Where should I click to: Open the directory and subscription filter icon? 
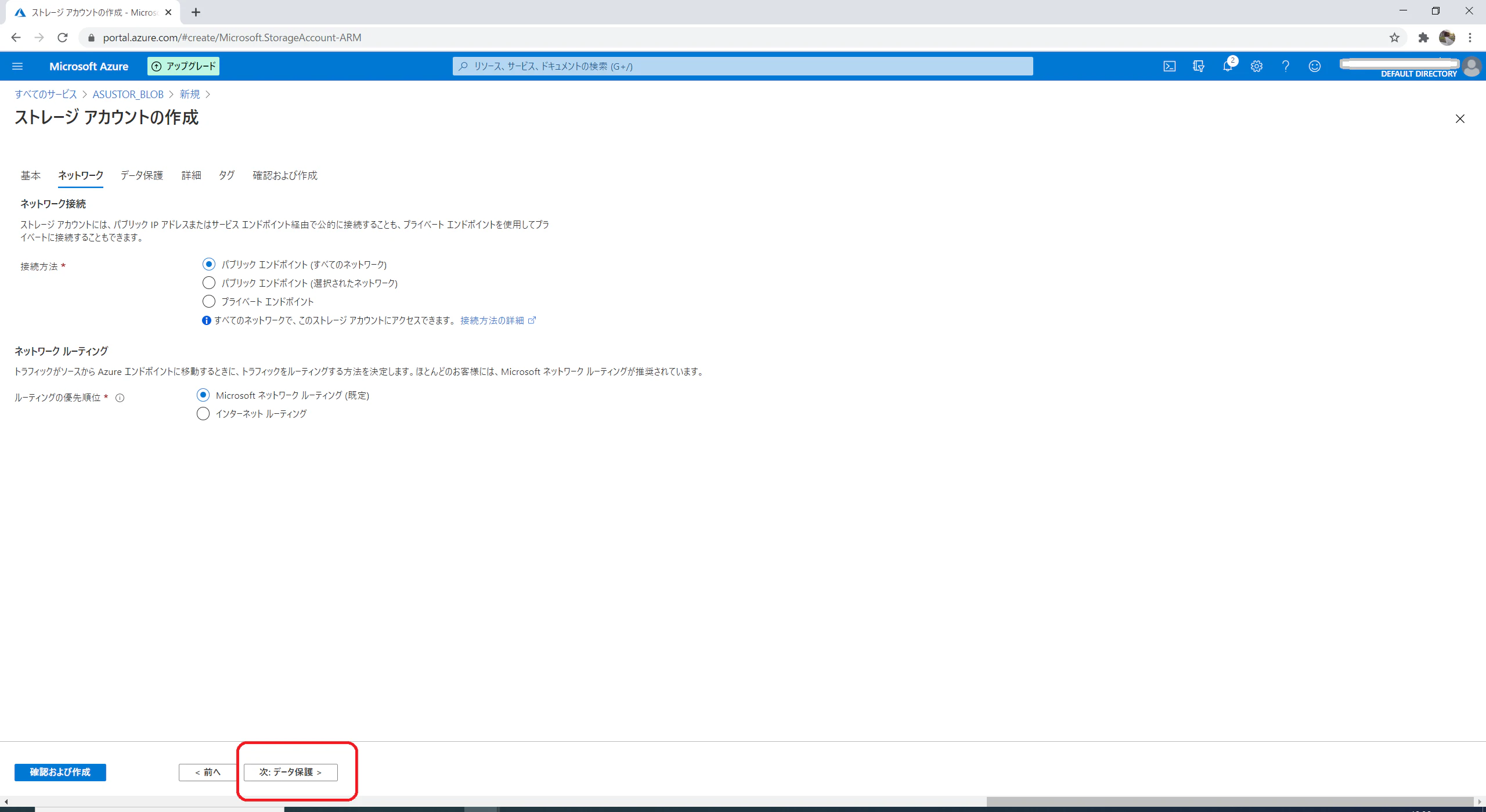tap(1199, 66)
